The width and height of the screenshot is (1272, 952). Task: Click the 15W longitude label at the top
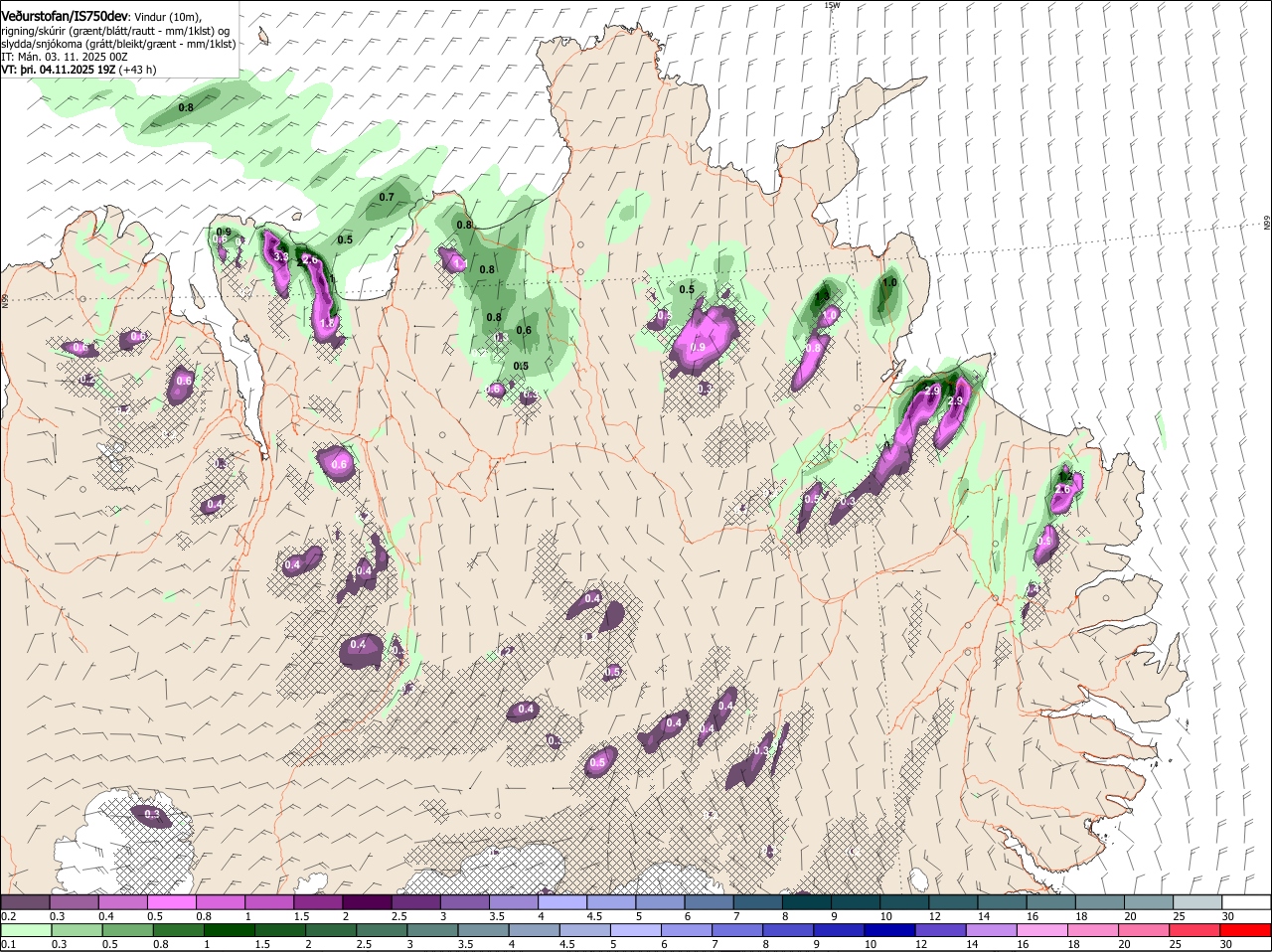[x=831, y=5]
